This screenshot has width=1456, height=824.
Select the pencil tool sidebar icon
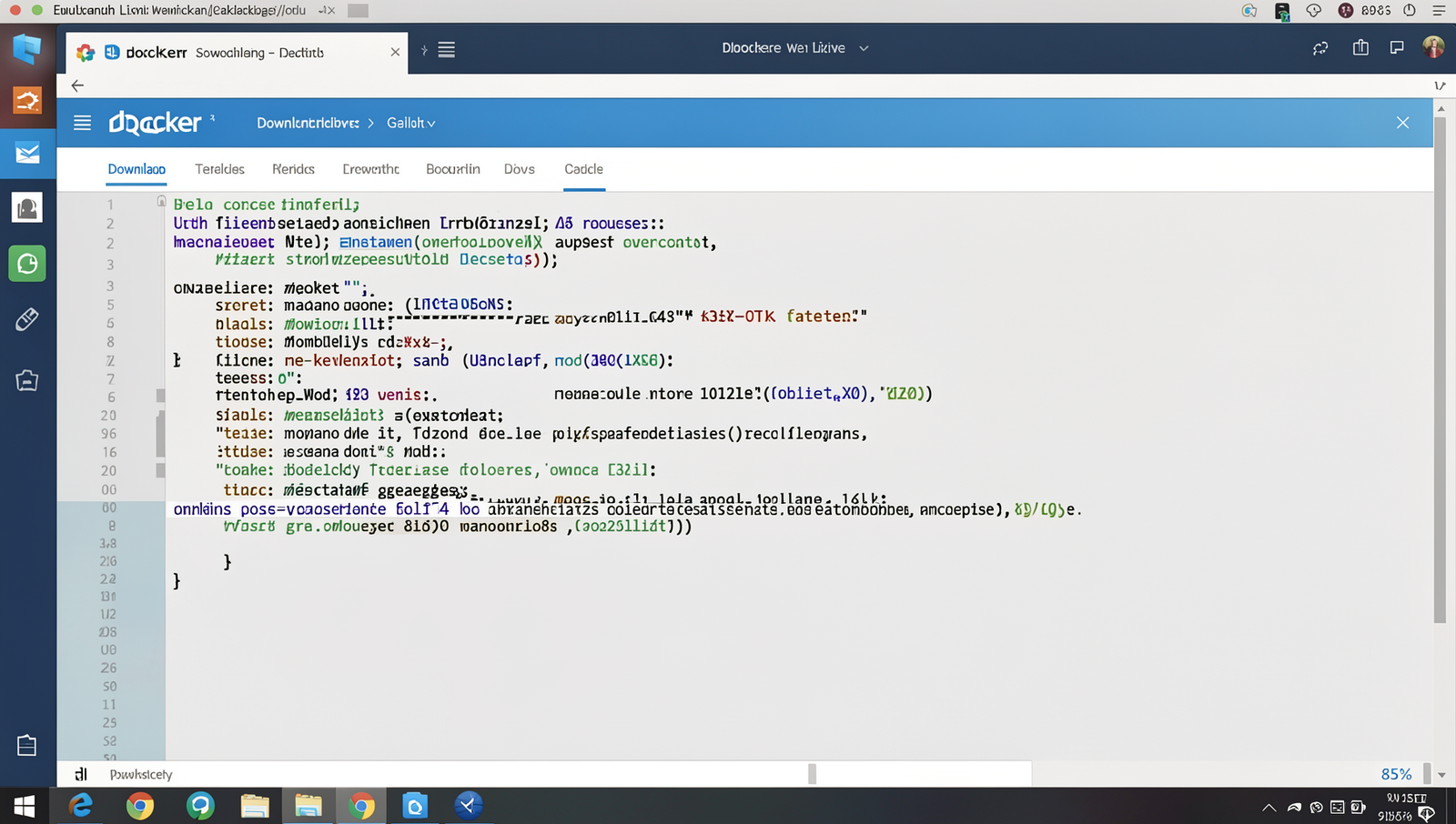click(27, 319)
